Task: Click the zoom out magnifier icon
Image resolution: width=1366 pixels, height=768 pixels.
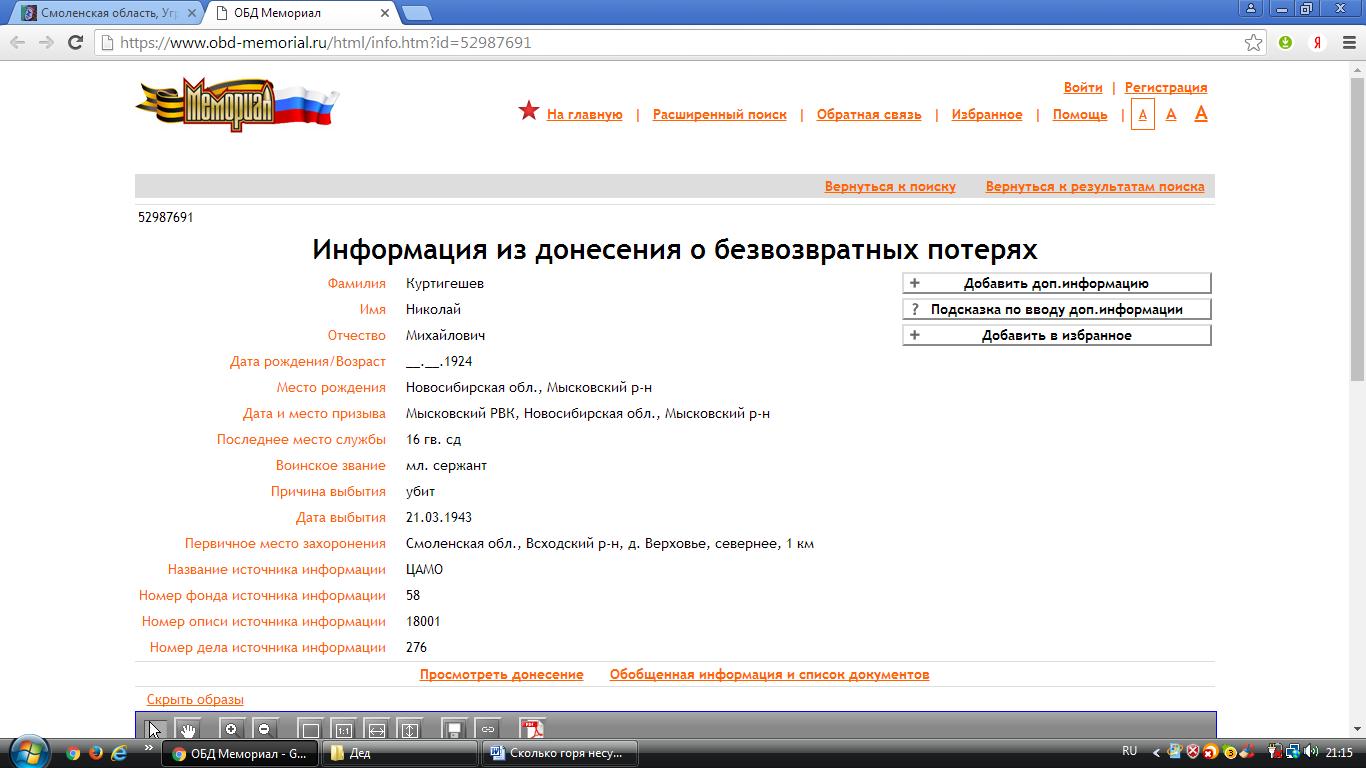Action: [x=264, y=729]
